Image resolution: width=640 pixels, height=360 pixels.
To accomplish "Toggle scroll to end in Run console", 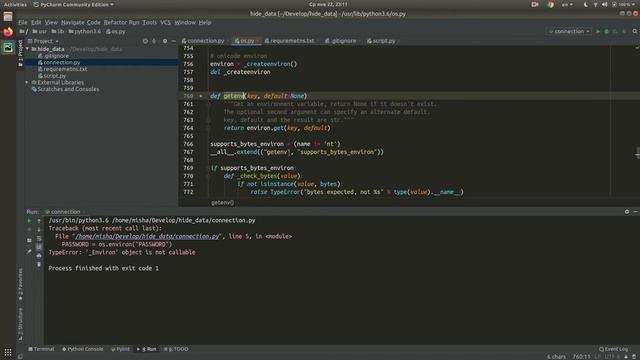I will 39,247.
